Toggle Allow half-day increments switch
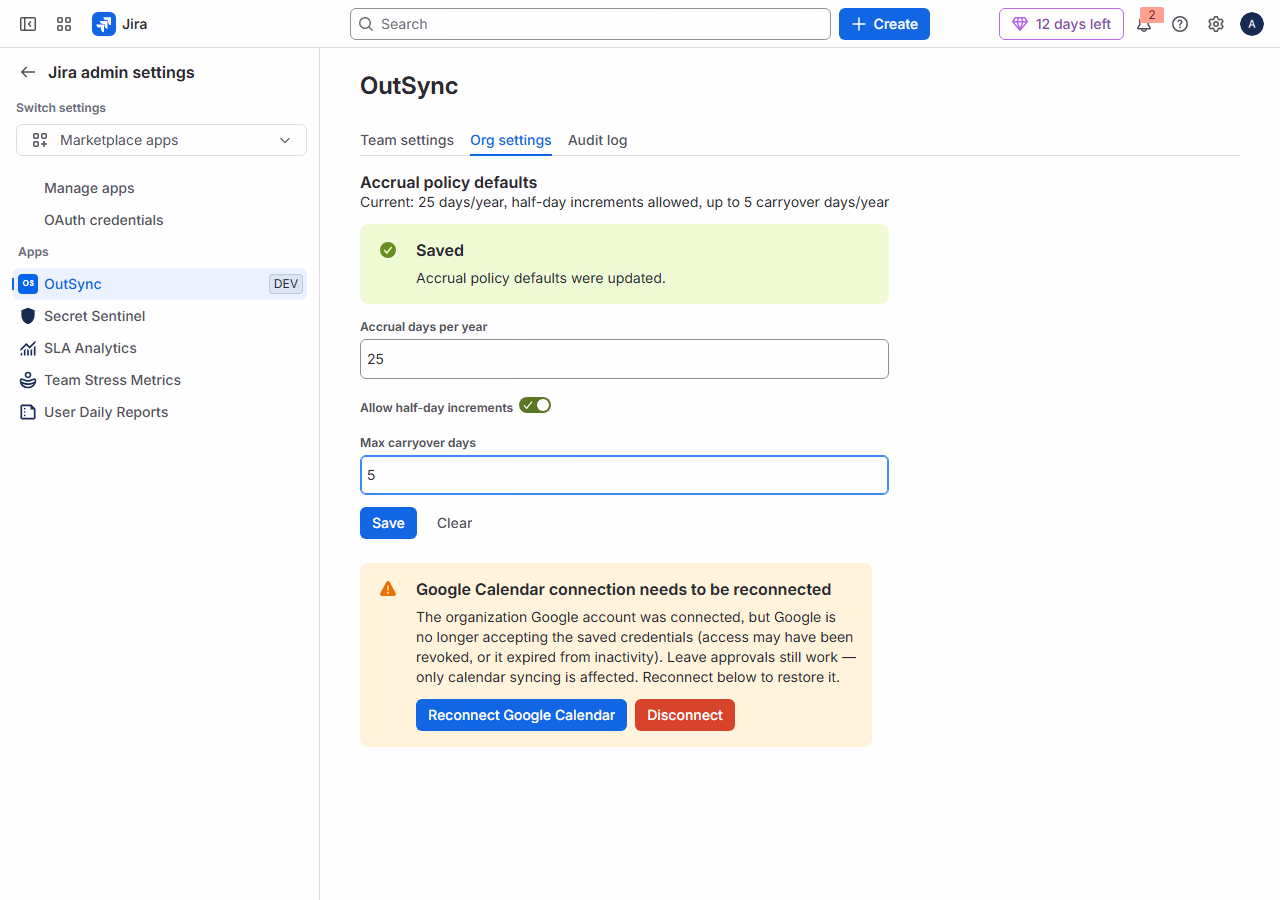The width and height of the screenshot is (1280, 900). tap(535, 405)
